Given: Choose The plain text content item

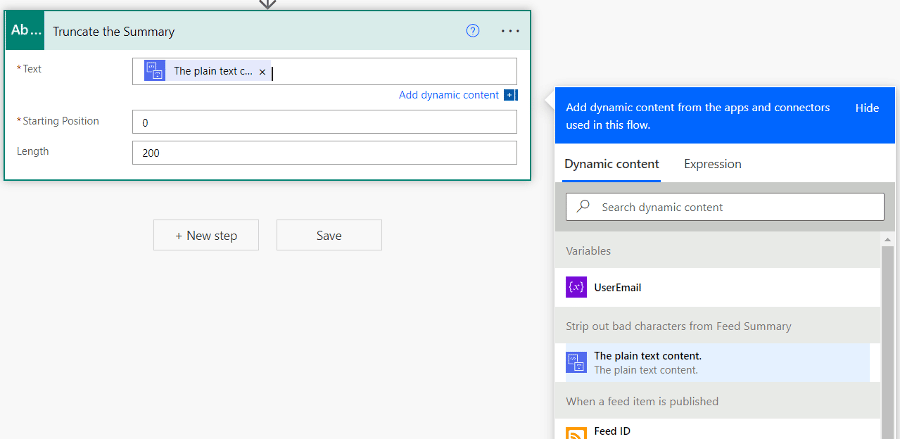Looking at the screenshot, I should (717, 363).
